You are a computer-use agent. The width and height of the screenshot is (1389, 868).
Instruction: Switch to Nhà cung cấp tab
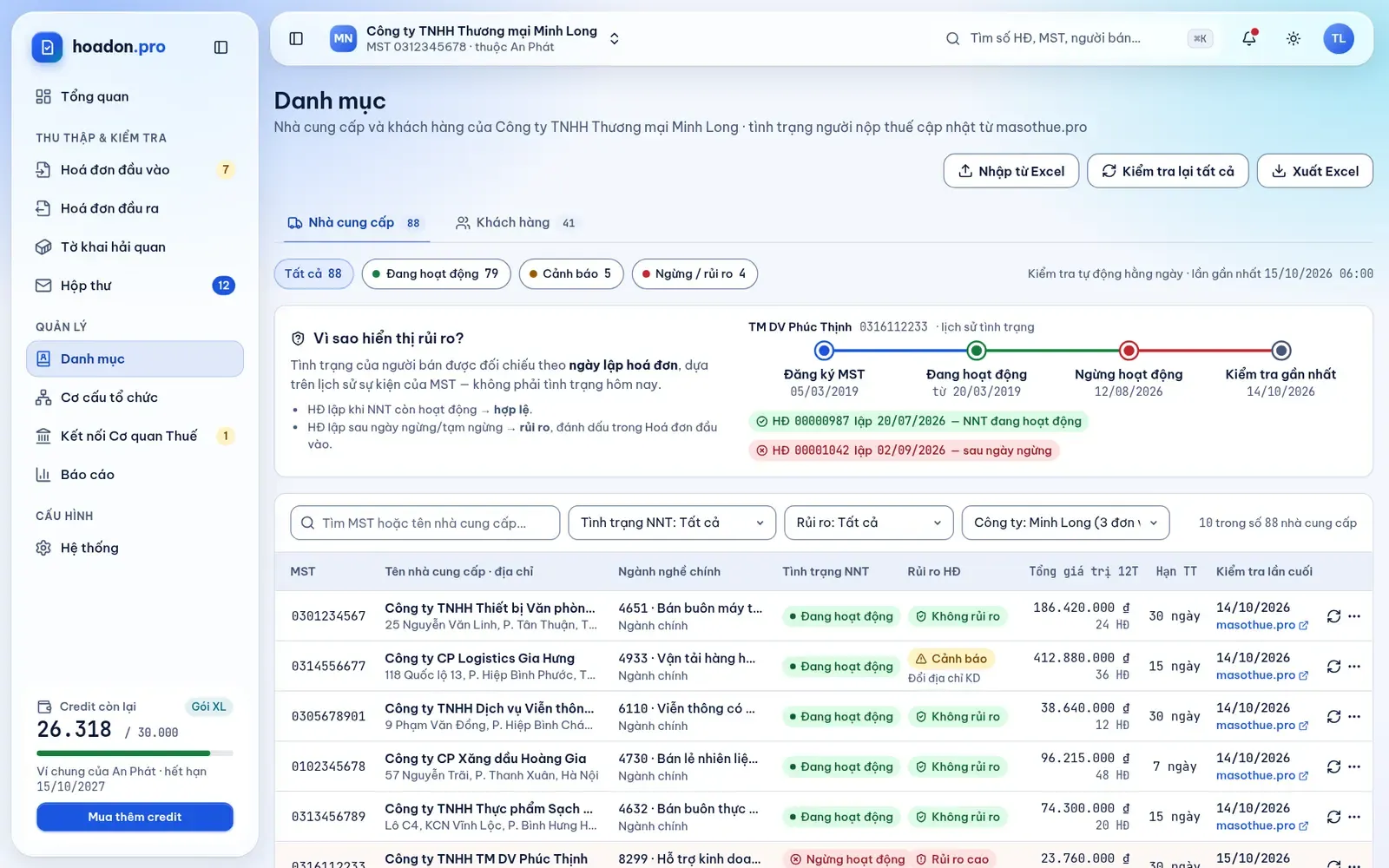pos(354,223)
